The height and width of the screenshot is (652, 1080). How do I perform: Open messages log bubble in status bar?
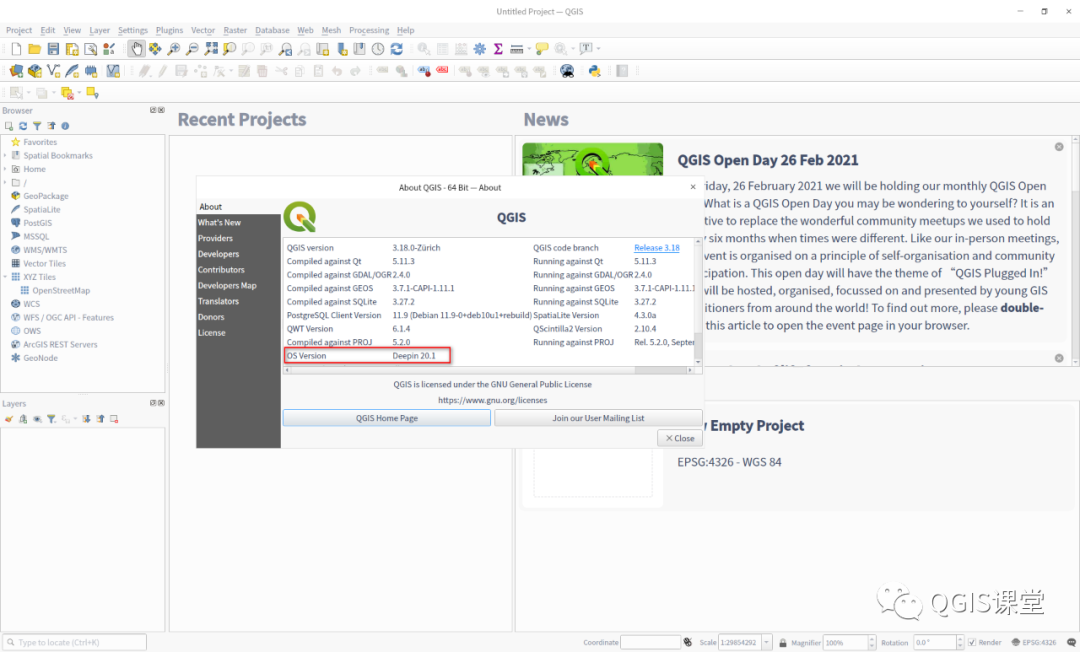point(1071,642)
